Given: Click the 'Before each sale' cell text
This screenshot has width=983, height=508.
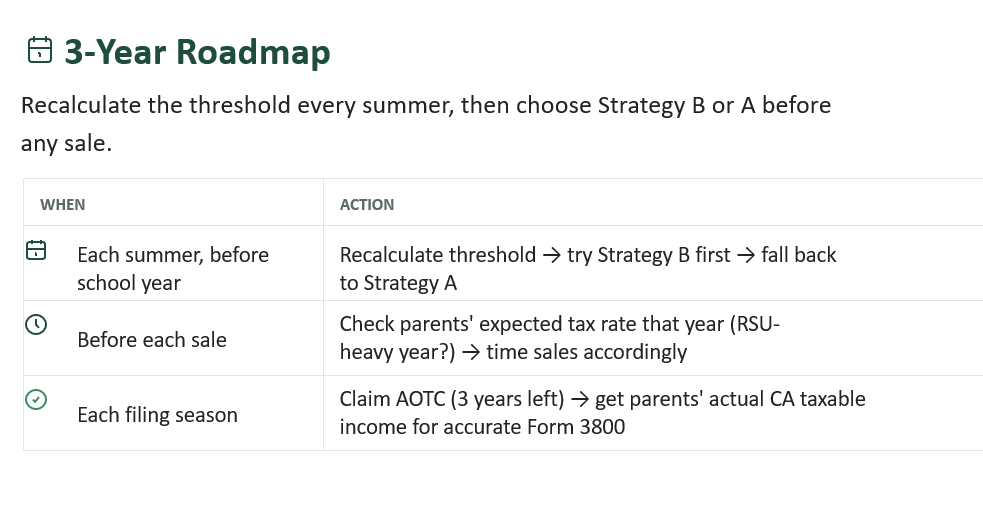Looking at the screenshot, I should (x=152, y=339).
